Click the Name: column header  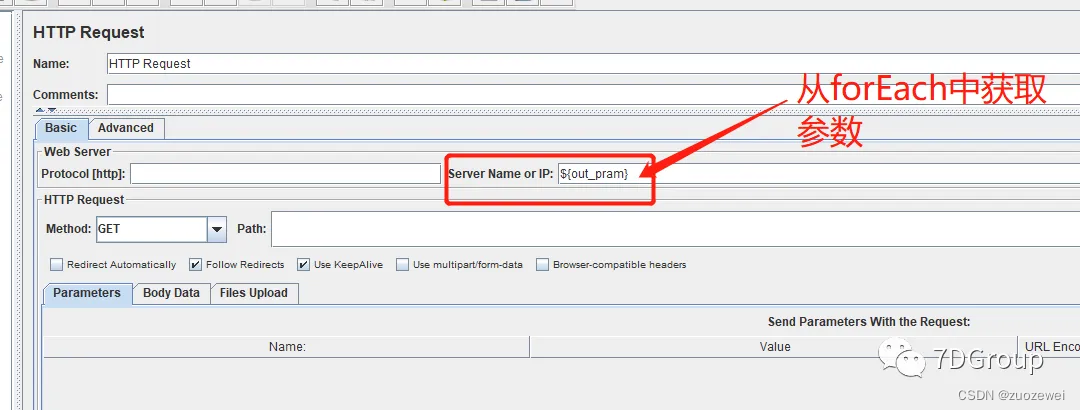[x=287, y=347]
